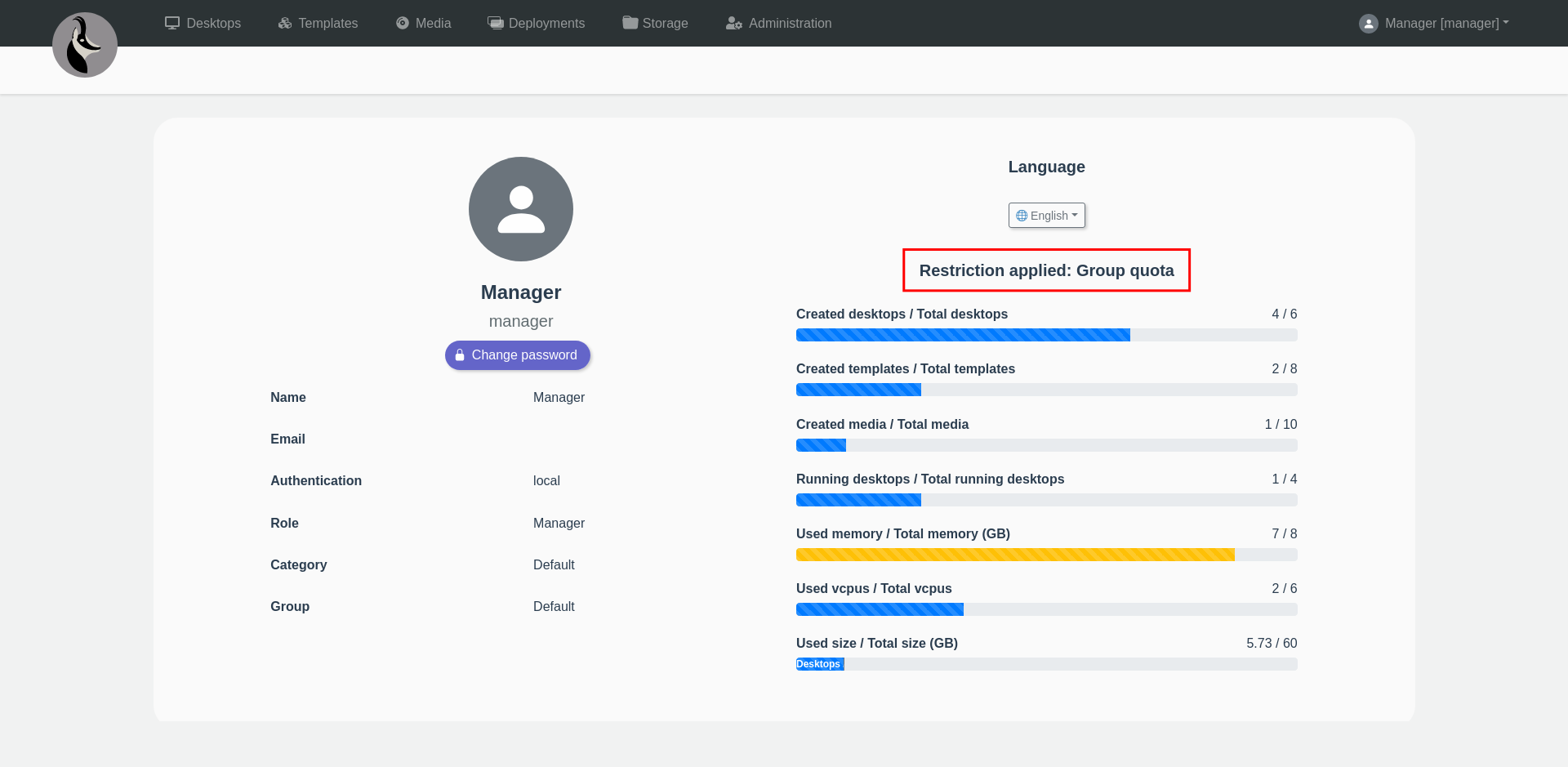Click the Administration user-gear icon
The image size is (1568, 767).
[x=734, y=23]
